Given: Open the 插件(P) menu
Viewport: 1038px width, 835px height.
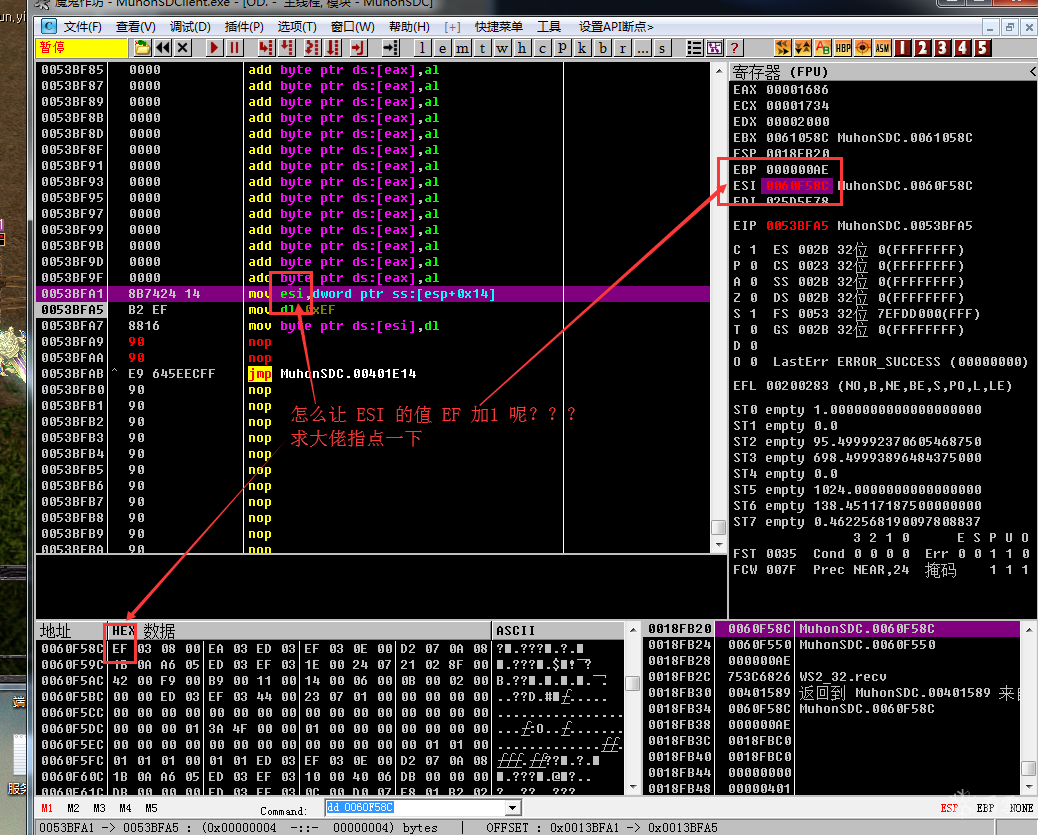Looking at the screenshot, I should tap(244, 26).
